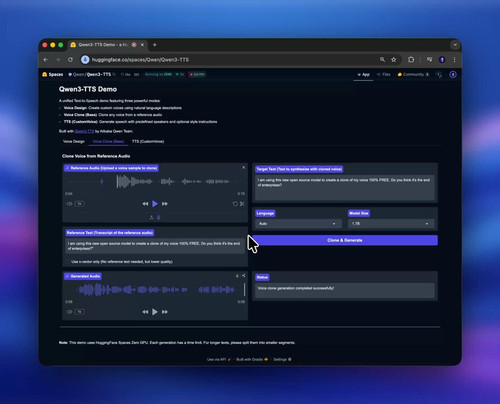The image size is (500, 404).
Task: Open the browser extensions puzzle icon
Action: click(x=411, y=60)
